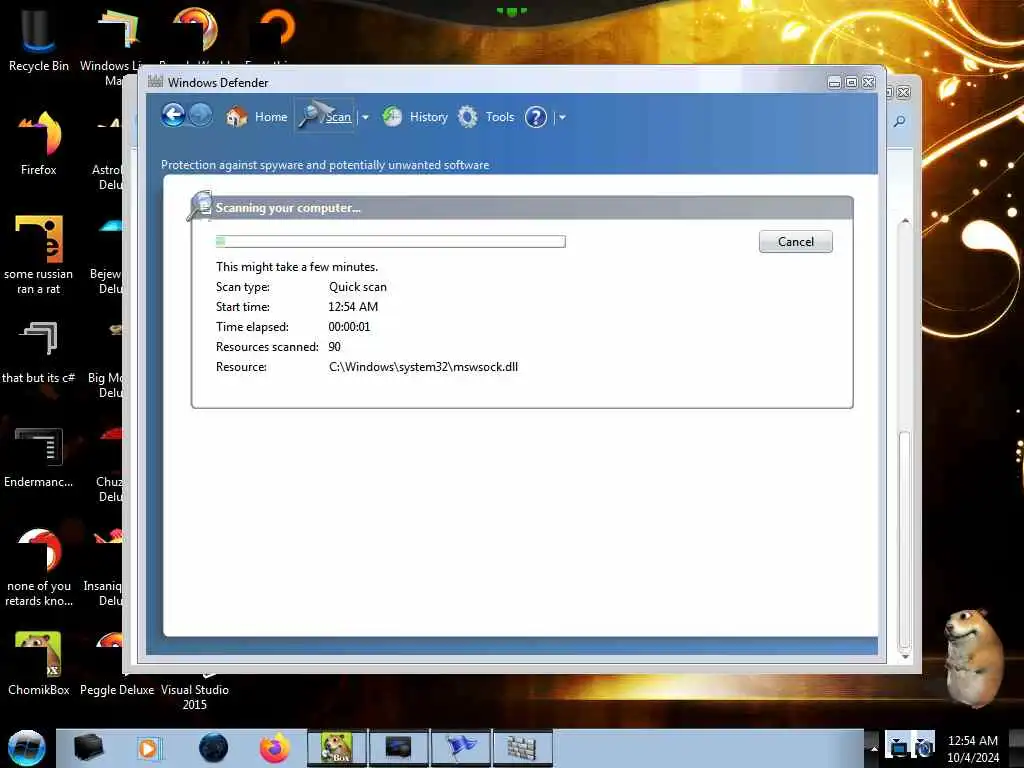Select the Recycle Bin desktop icon
The width and height of the screenshot is (1024, 768).
(x=39, y=39)
